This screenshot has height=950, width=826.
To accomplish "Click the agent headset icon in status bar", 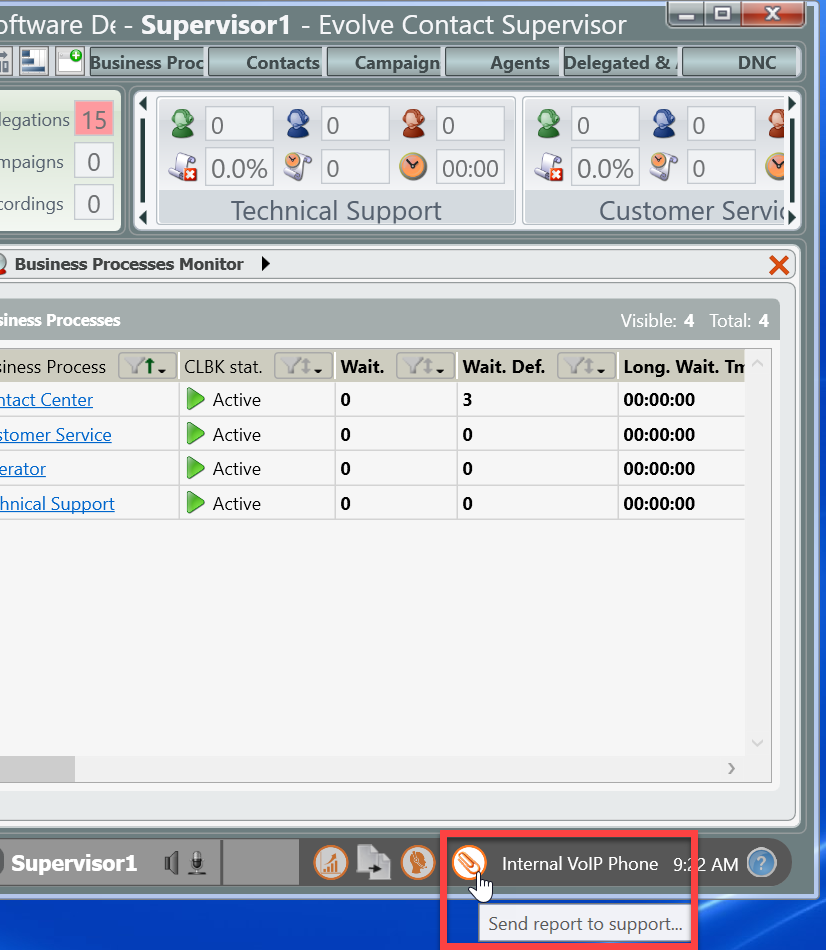I will 417,862.
